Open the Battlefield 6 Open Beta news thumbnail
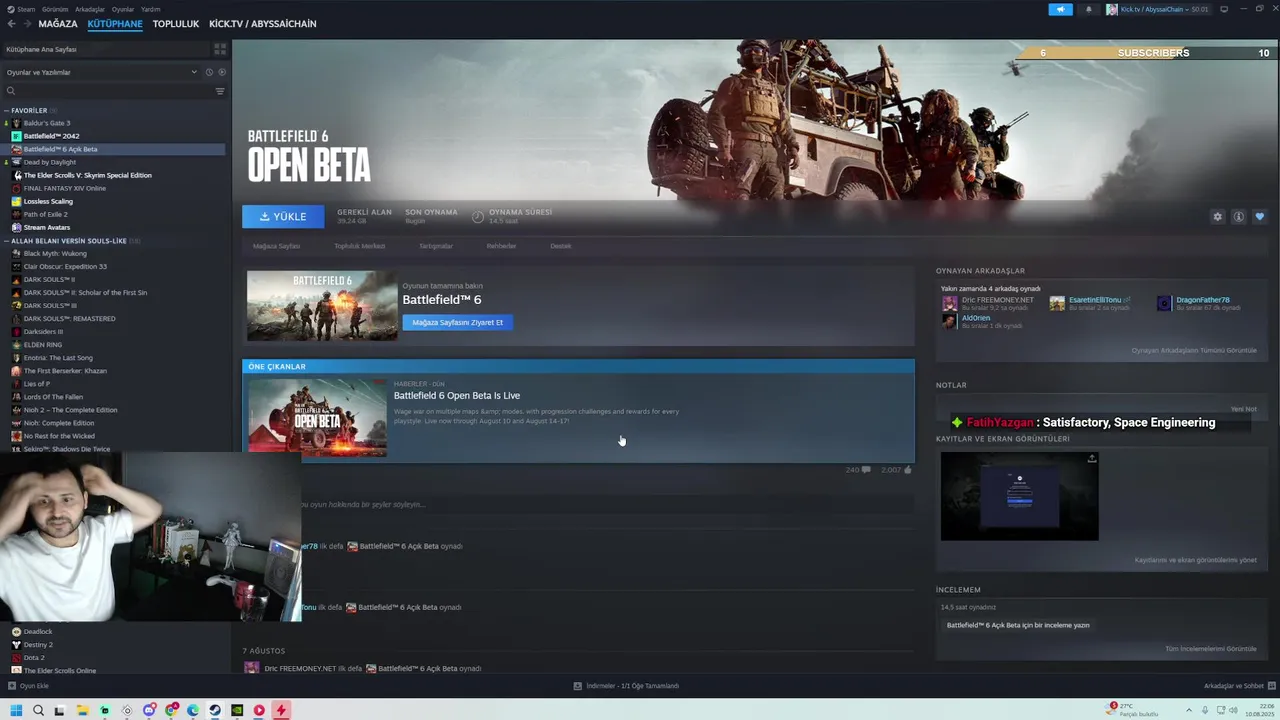Screen dimensions: 1280x720 (317, 417)
